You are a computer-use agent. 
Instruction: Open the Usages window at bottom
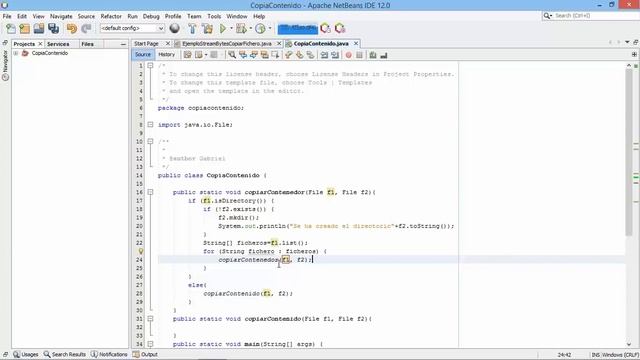pos(26,354)
